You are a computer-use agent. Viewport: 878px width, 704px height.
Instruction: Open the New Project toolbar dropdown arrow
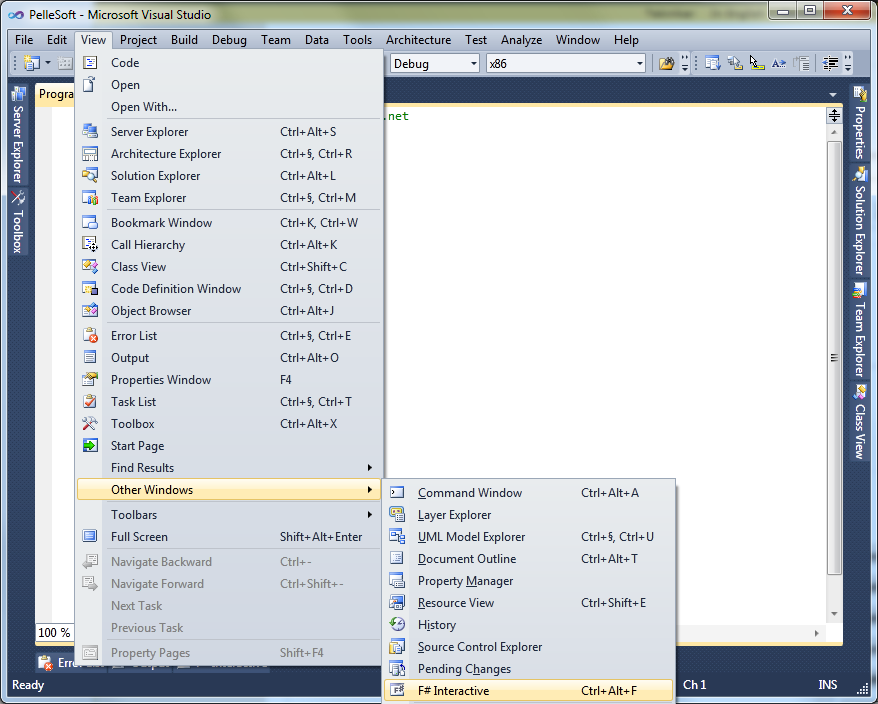click(48, 63)
